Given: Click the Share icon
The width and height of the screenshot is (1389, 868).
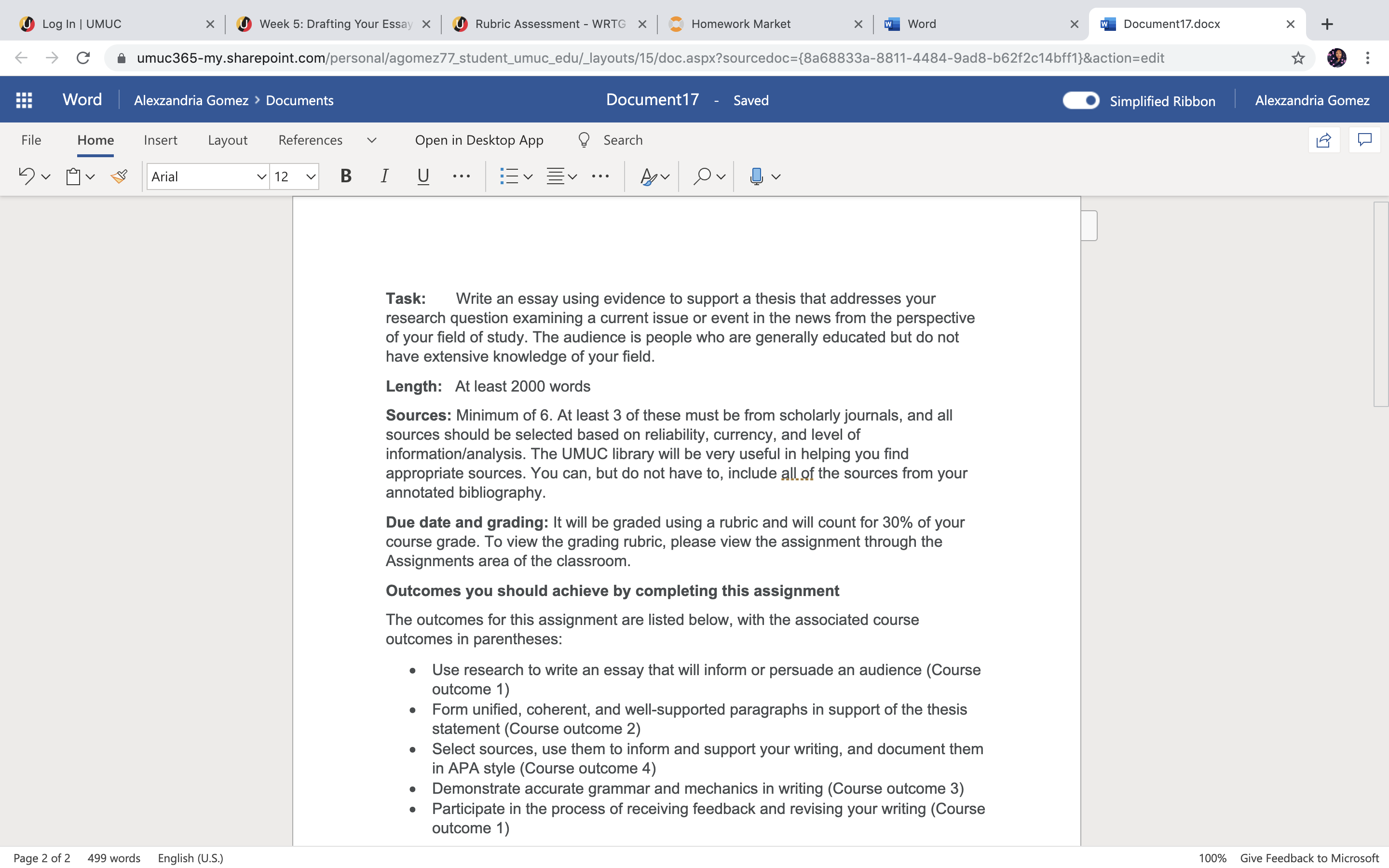Looking at the screenshot, I should click(1323, 140).
